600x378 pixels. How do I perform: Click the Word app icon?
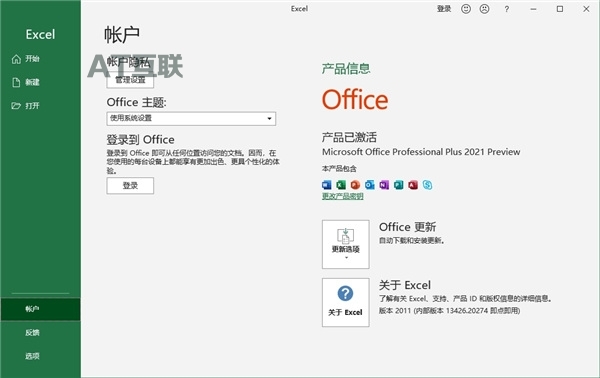point(326,185)
